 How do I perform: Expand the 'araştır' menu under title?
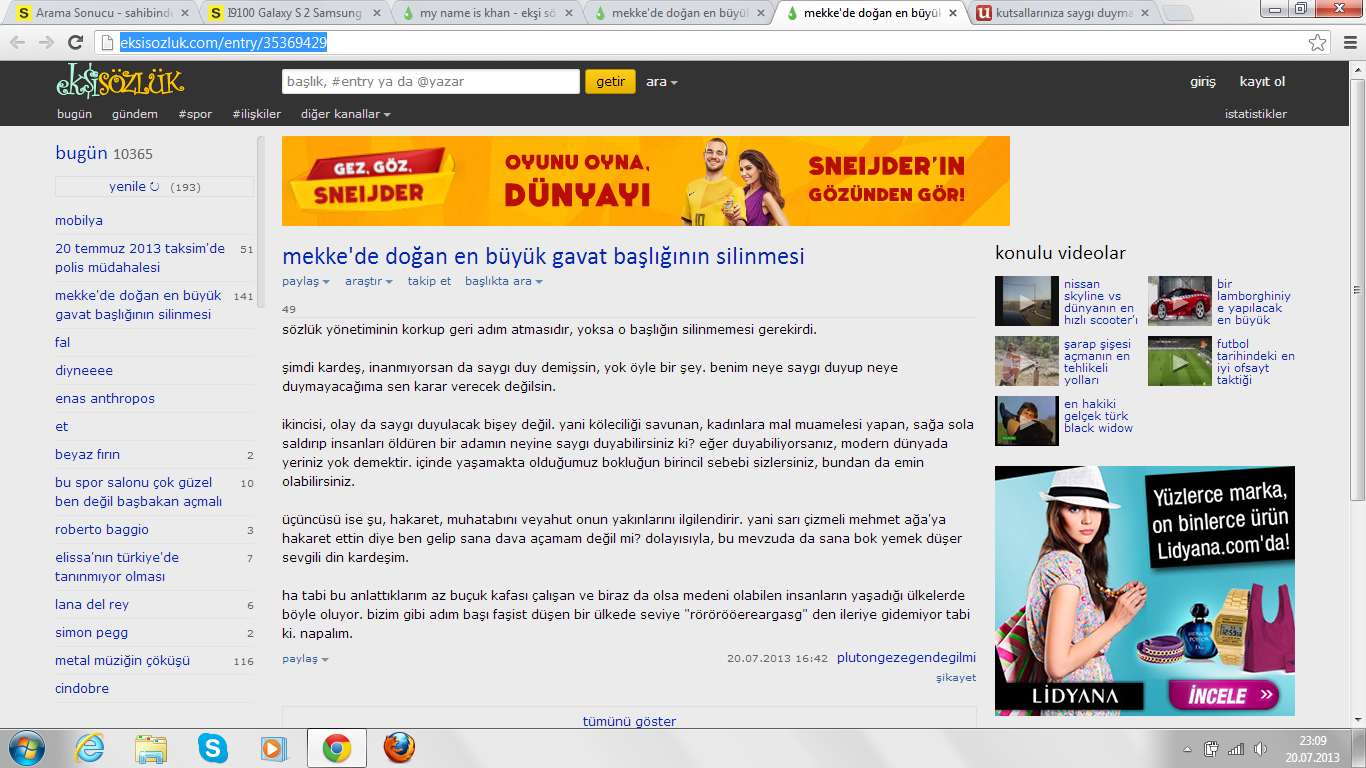pyautogui.click(x=368, y=281)
